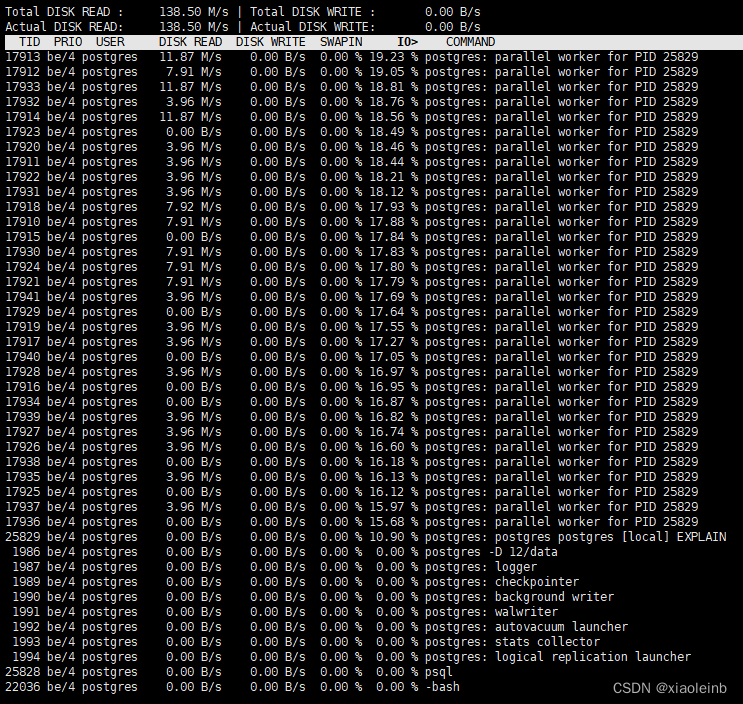Click IO value 17.27 %

click(394, 342)
